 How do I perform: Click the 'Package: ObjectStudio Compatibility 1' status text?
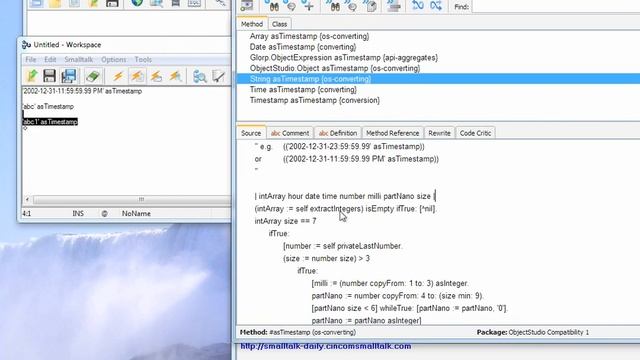click(533, 332)
